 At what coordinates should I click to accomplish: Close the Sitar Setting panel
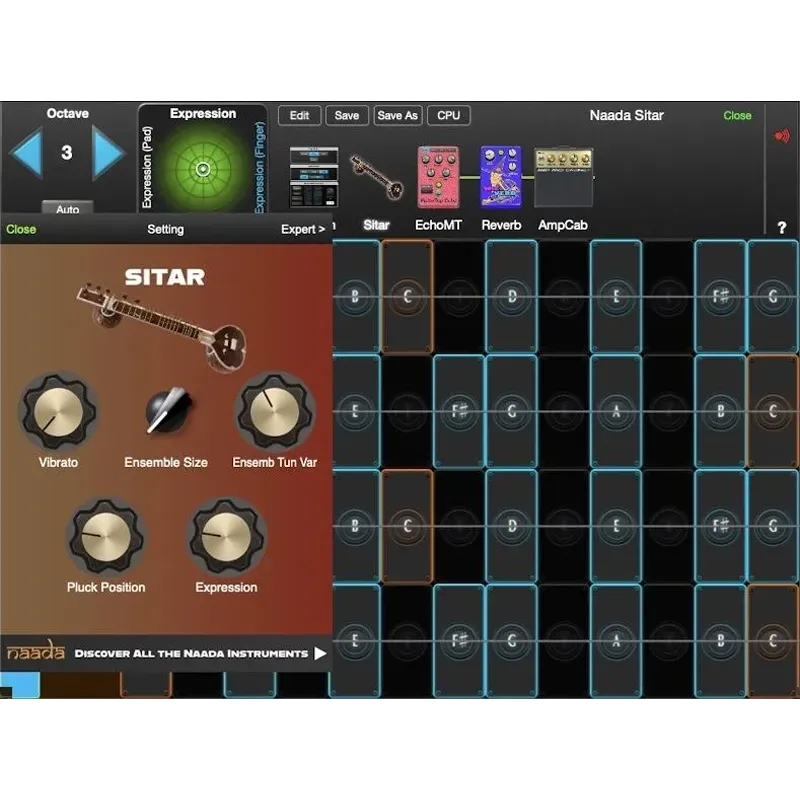click(21, 229)
